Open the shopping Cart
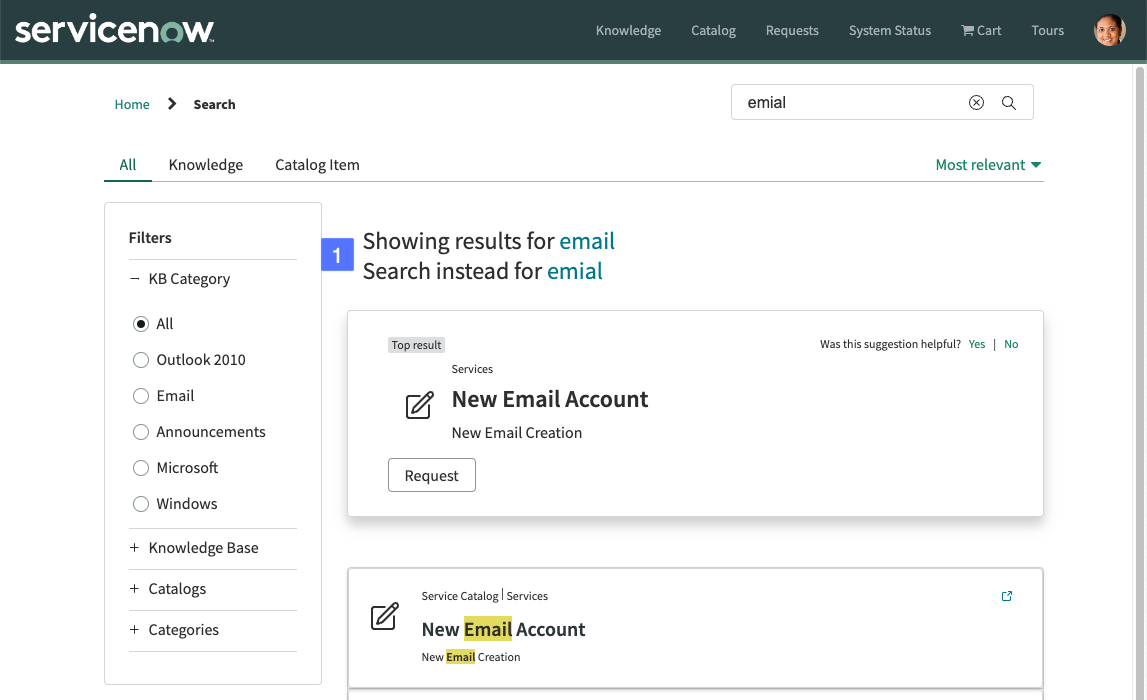Image resolution: width=1147 pixels, height=700 pixels. [x=981, y=30]
